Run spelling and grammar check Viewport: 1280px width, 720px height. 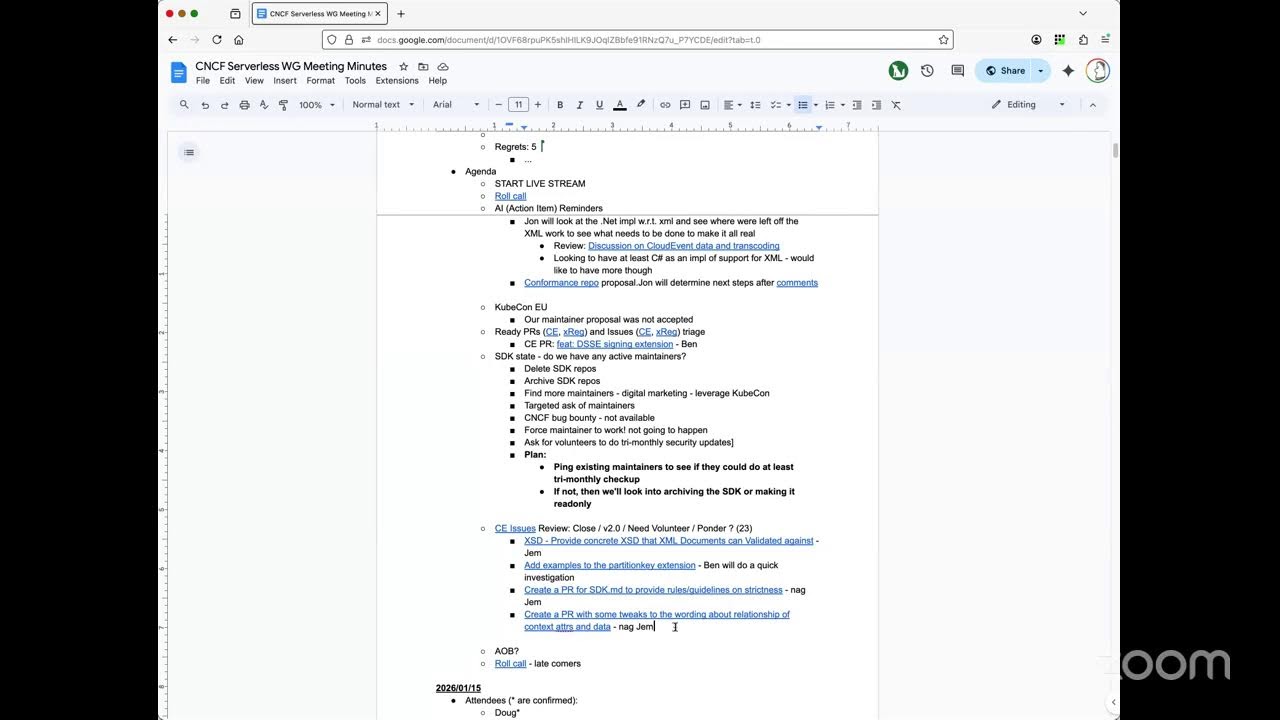tap(264, 104)
